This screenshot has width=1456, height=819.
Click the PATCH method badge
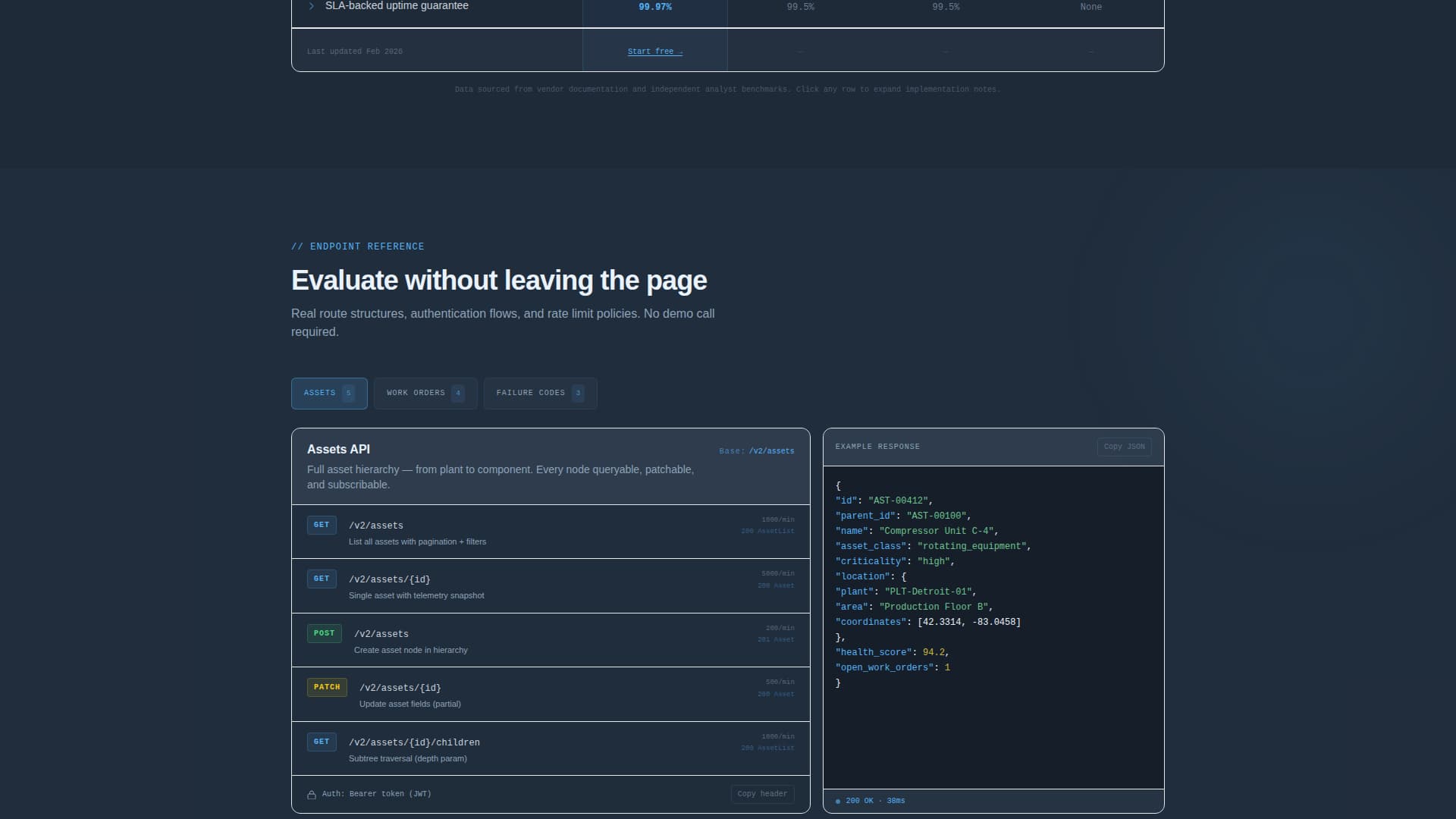coord(327,687)
